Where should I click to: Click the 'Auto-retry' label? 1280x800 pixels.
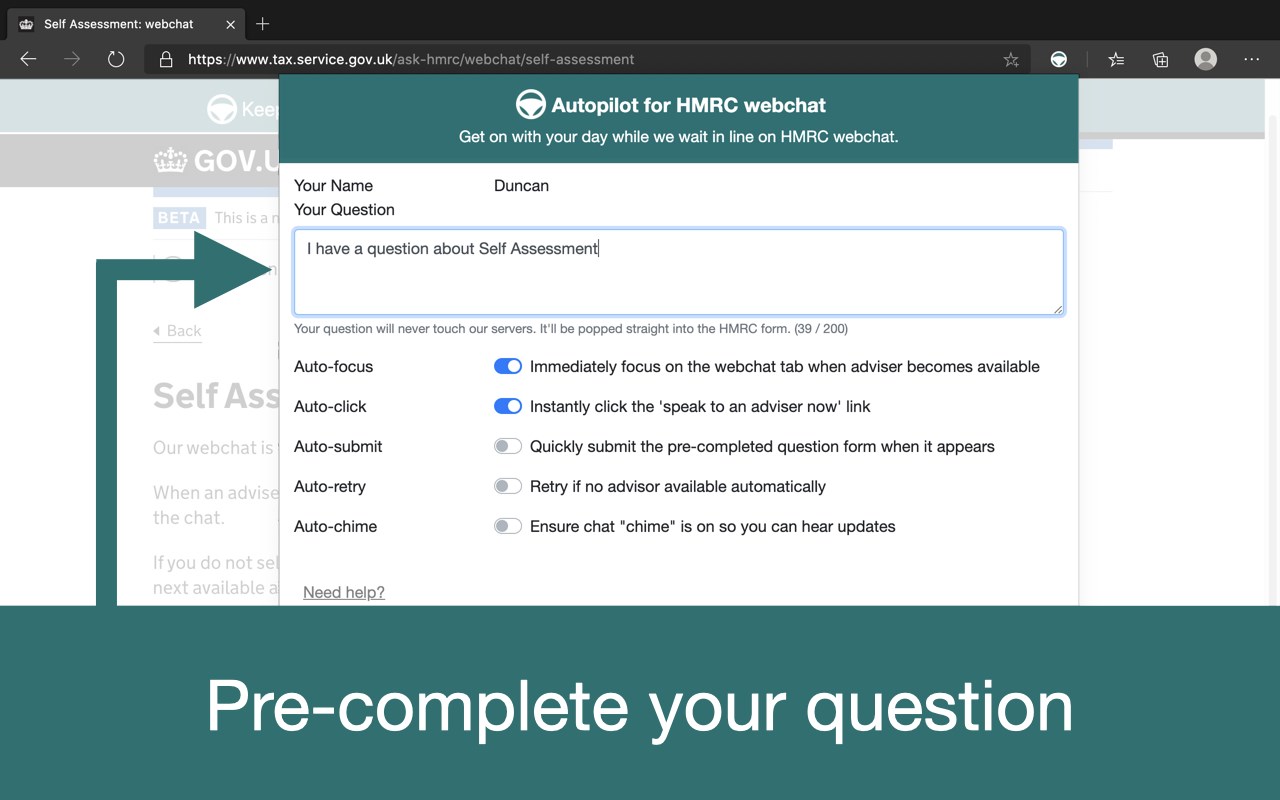[x=330, y=487]
